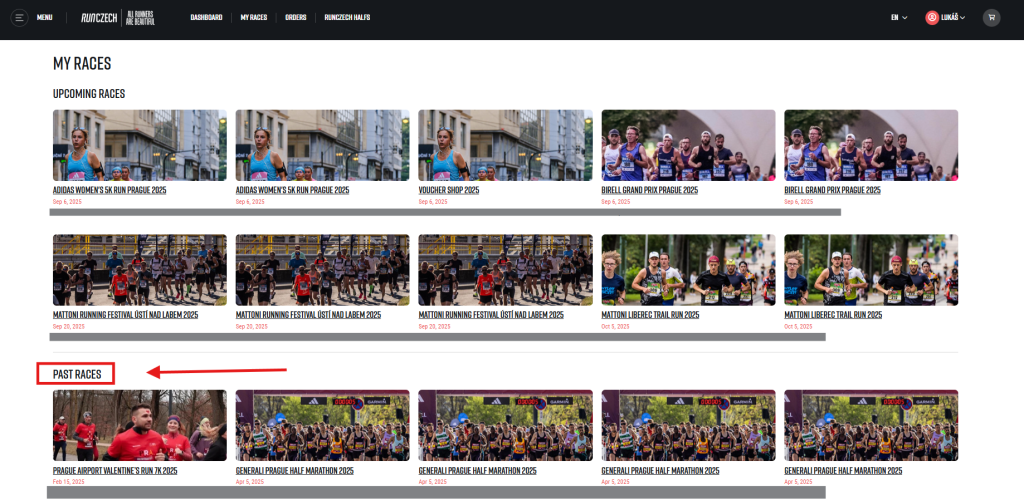Image resolution: width=1024 pixels, height=500 pixels.
Task: Expand the EN language dropdown
Action: tap(899, 18)
